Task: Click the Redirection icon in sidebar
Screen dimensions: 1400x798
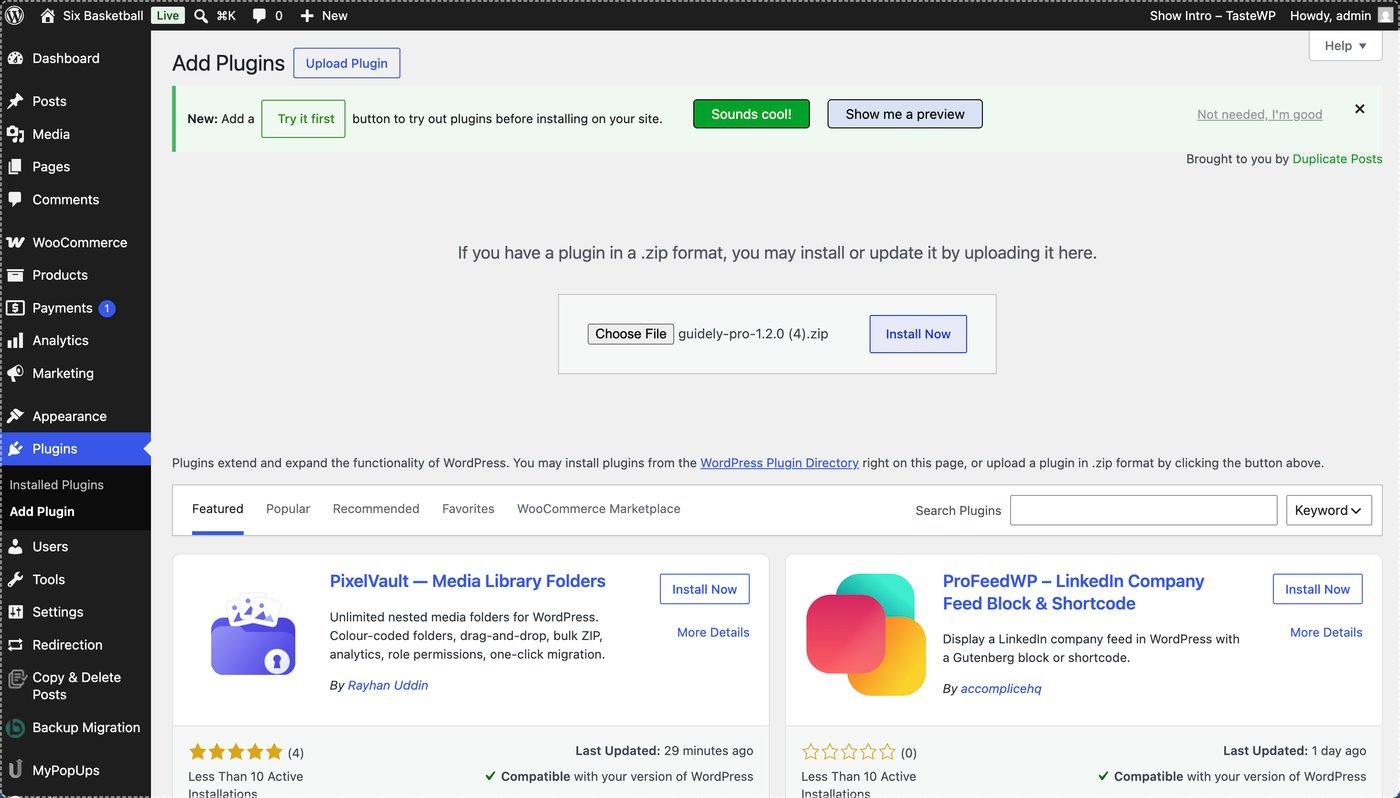Action: click(15, 645)
